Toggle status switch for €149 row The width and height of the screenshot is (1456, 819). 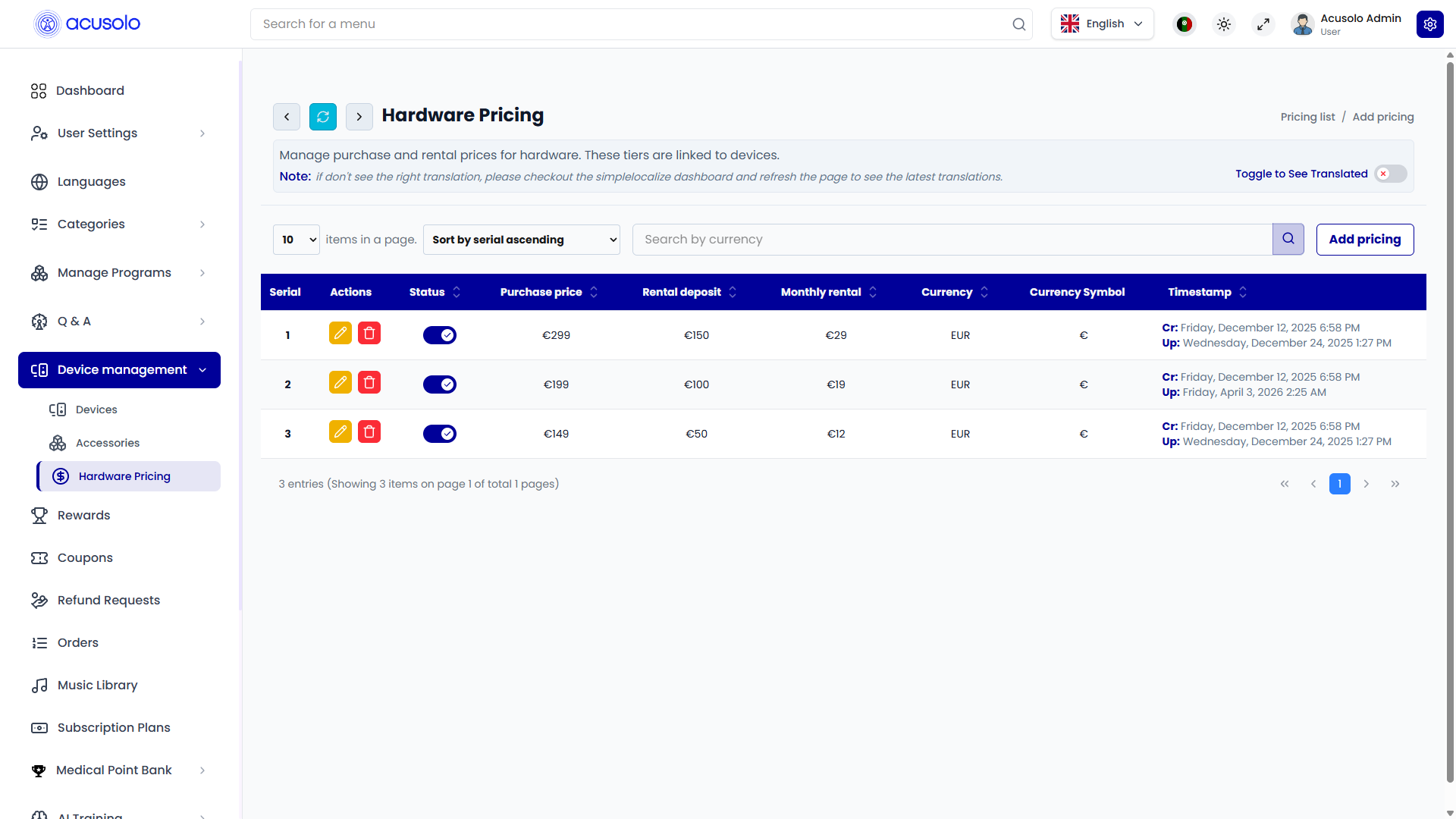coord(440,434)
